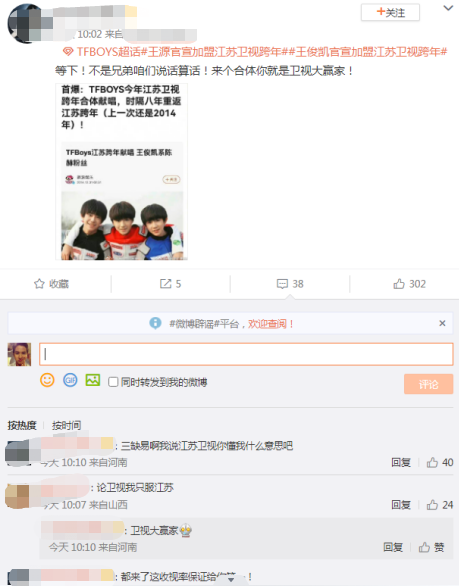Attach picture using the image icon

coord(93,380)
